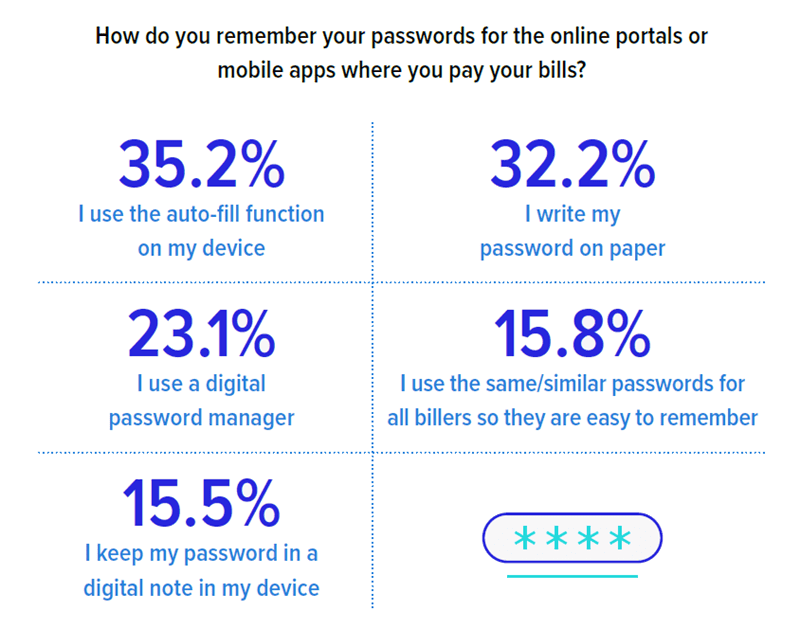Select the 'I use the auto-fill function' text
The height and width of the screenshot is (629, 800).
coord(202,214)
